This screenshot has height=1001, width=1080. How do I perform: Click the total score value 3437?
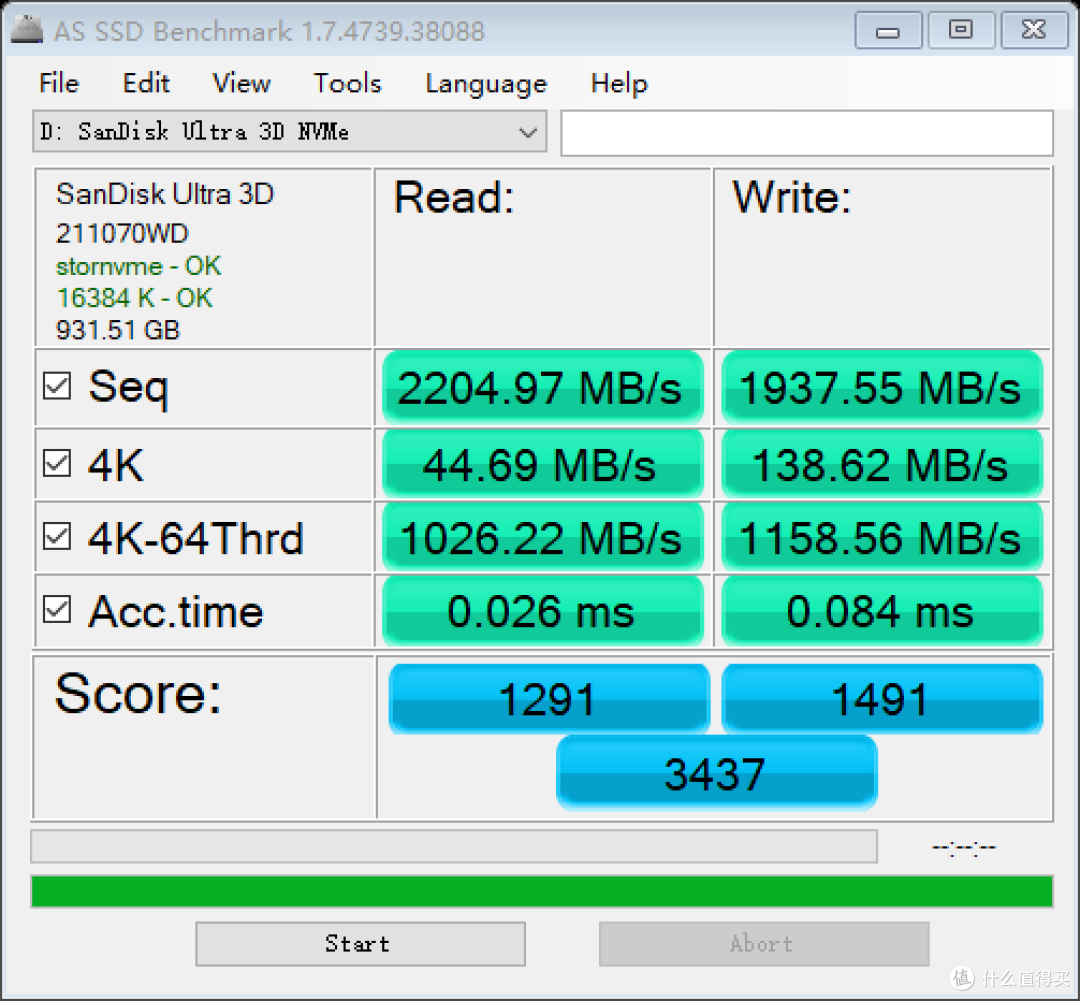(716, 772)
